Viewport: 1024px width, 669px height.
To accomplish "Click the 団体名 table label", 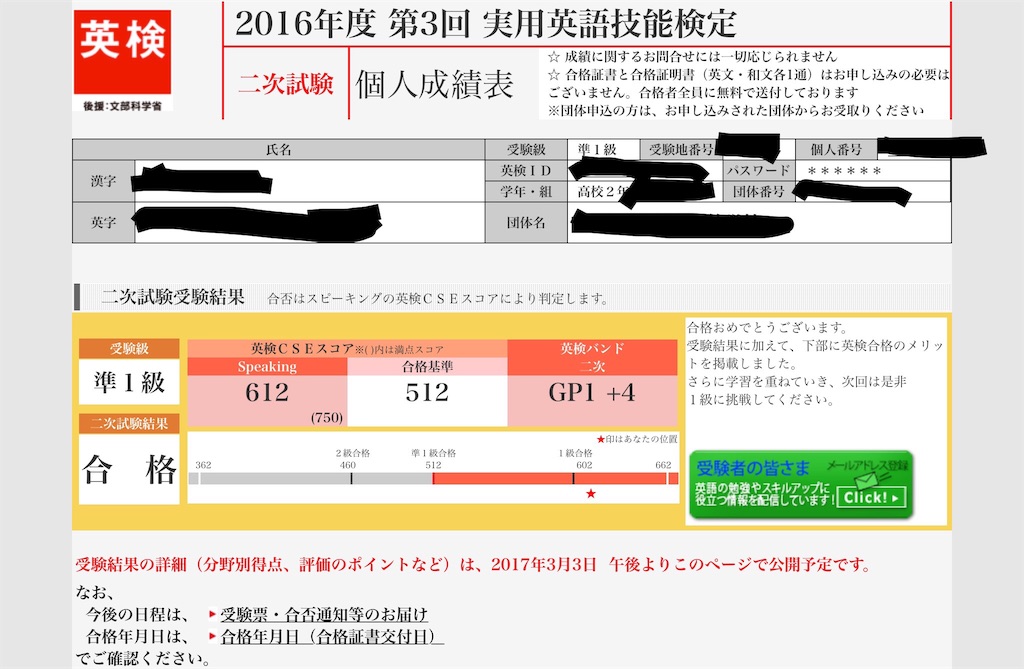I will coord(526,222).
